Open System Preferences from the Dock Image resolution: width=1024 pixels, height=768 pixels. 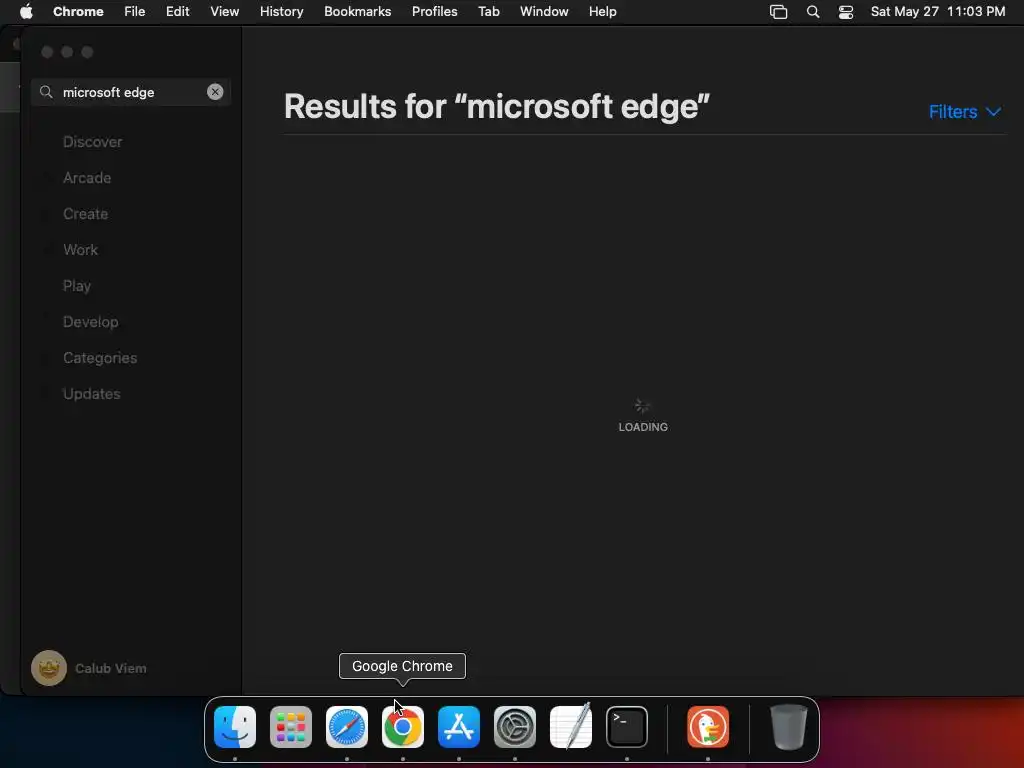(515, 727)
